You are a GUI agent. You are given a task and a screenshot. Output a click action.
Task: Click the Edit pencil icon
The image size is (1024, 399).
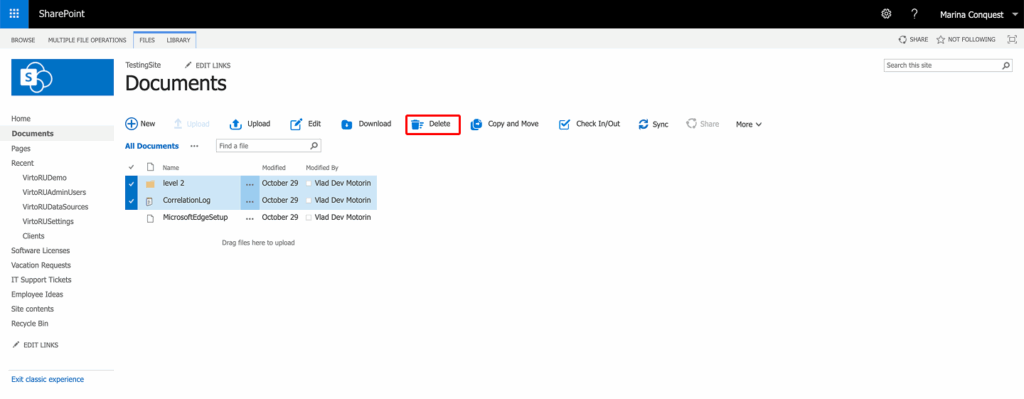(296, 124)
